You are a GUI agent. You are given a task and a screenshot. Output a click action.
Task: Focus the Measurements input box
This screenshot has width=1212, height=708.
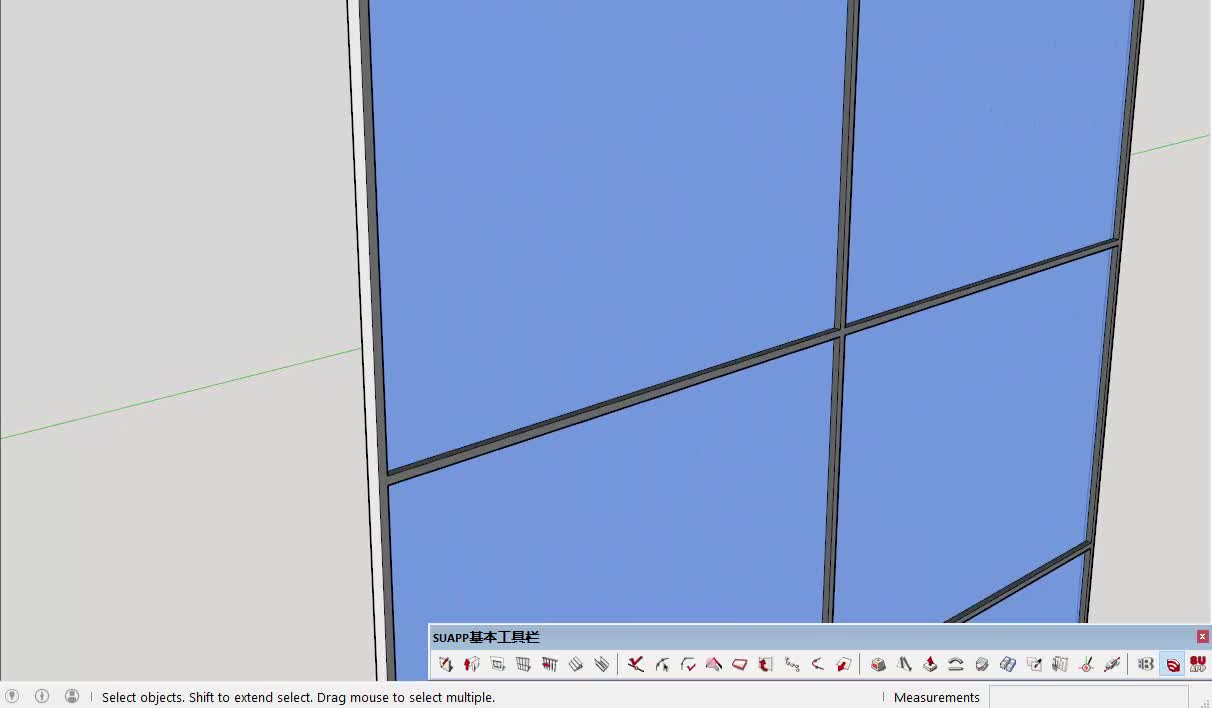pos(1088,697)
